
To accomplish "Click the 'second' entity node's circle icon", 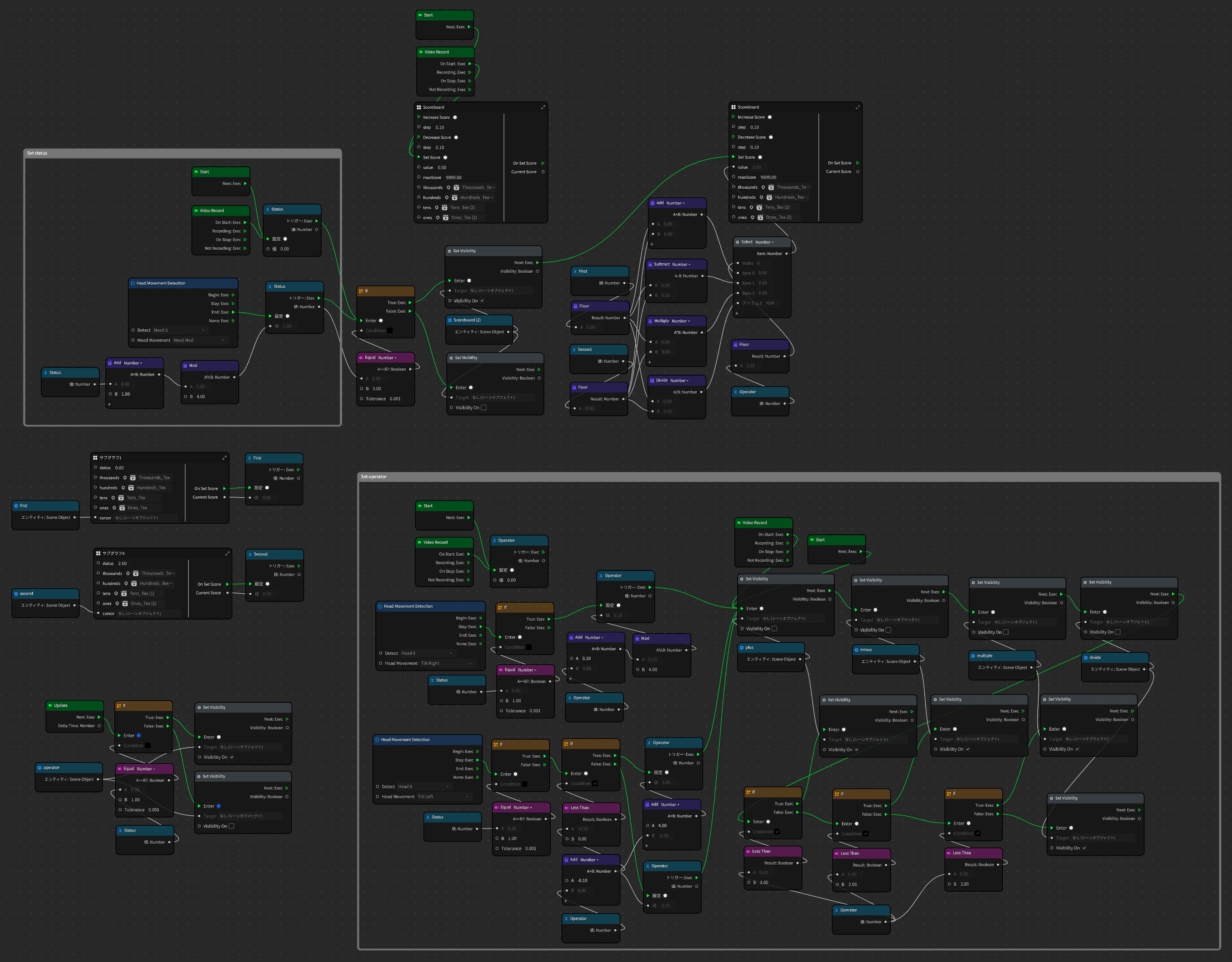I will [16, 594].
